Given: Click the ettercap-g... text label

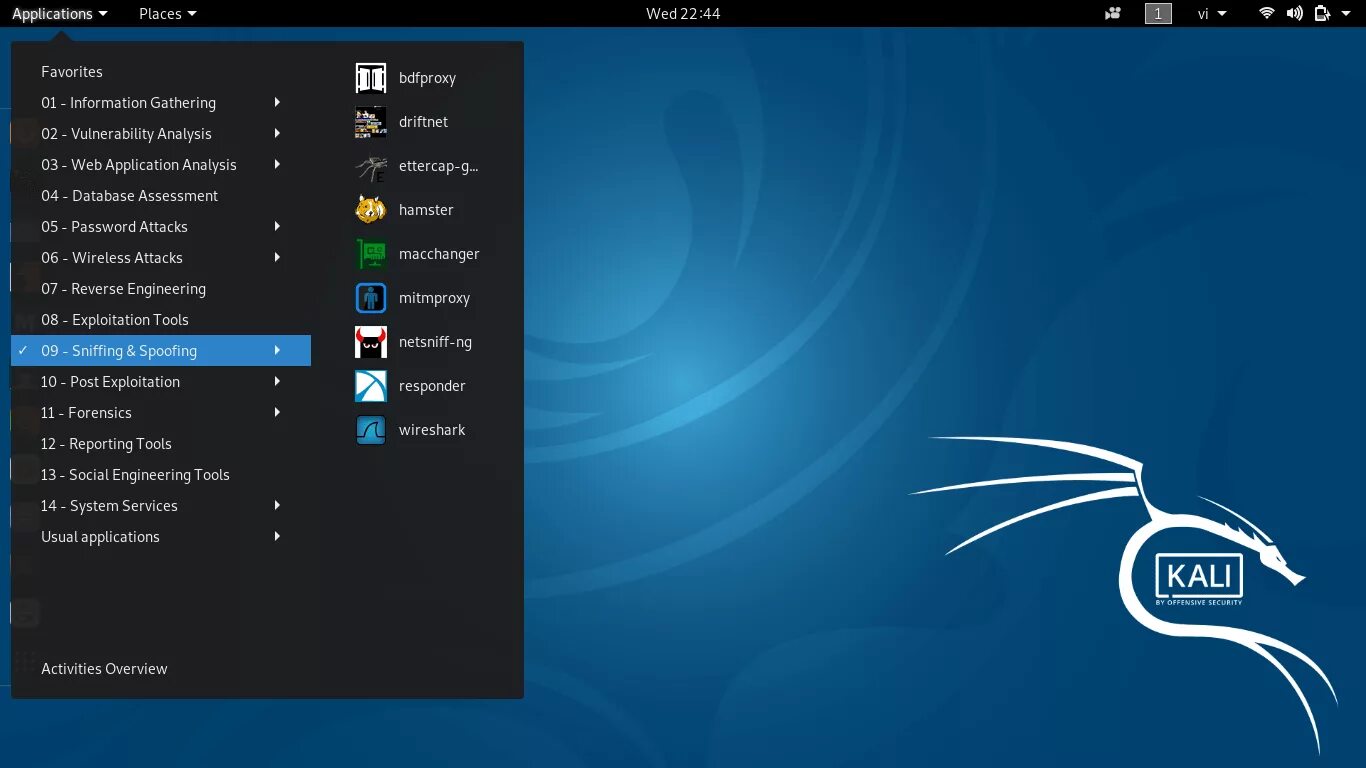Looking at the screenshot, I should (438, 166).
